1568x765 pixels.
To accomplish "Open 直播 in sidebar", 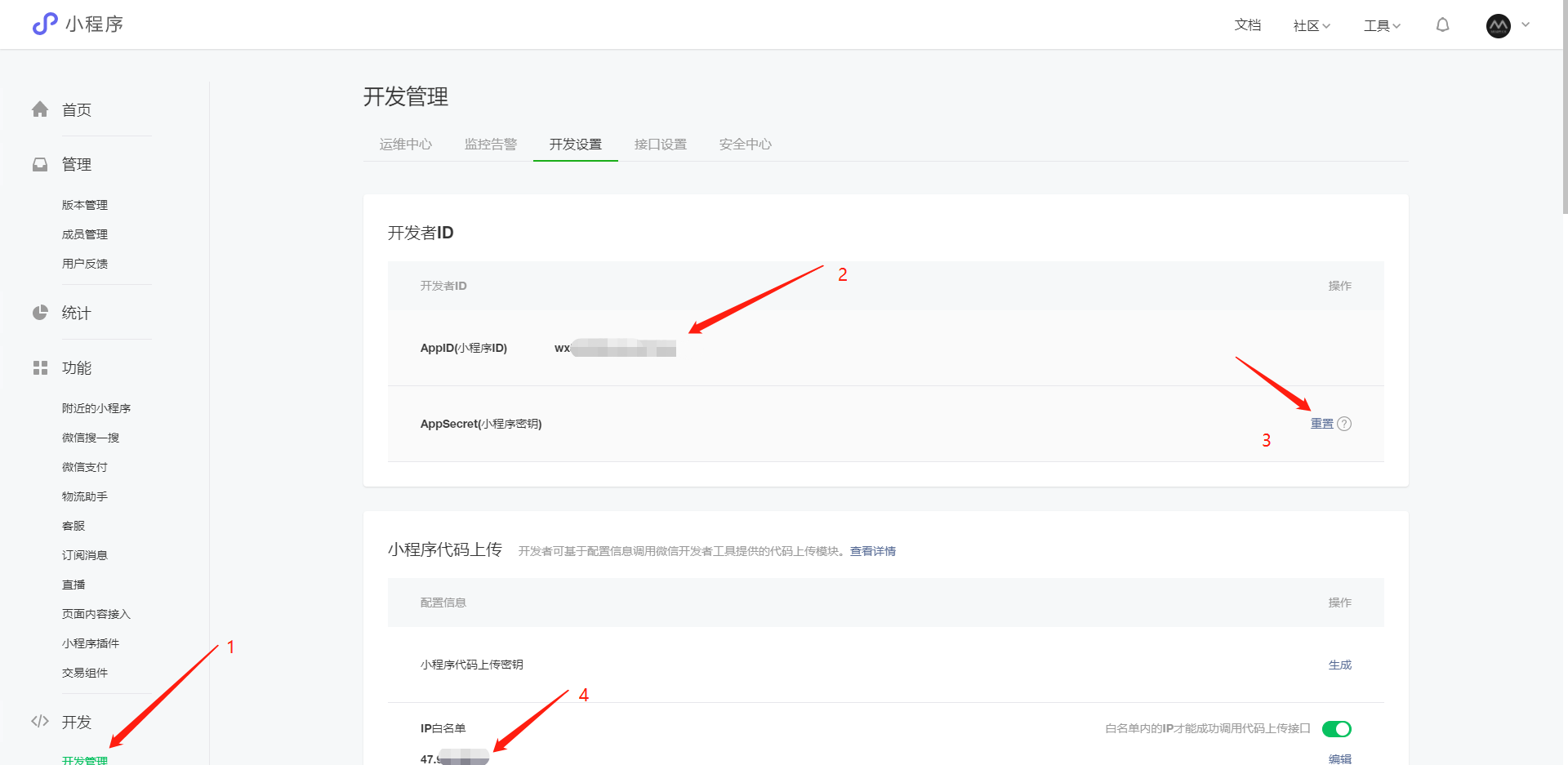I will click(73, 585).
